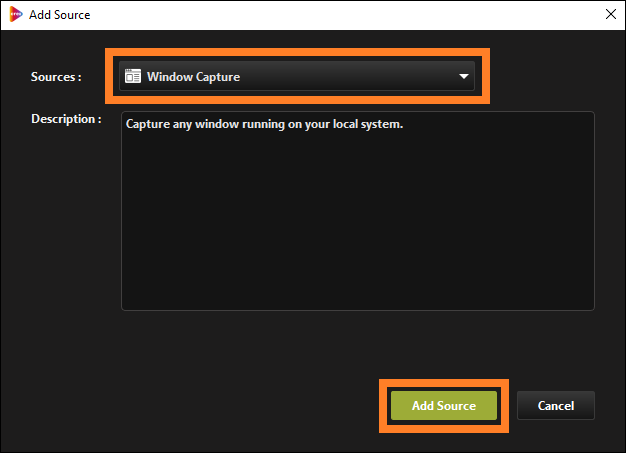
Task: Open the Sources dropdown showing Window Capture
Action: pyautogui.click(x=297, y=76)
